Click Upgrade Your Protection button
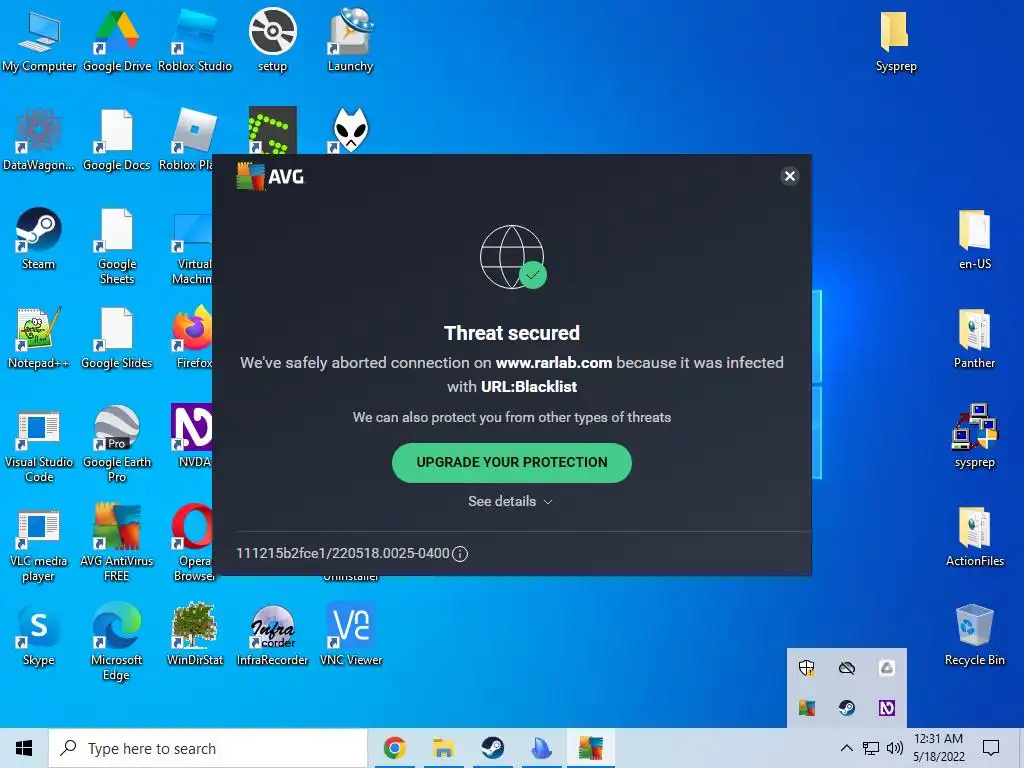This screenshot has height=768, width=1024. pos(511,462)
